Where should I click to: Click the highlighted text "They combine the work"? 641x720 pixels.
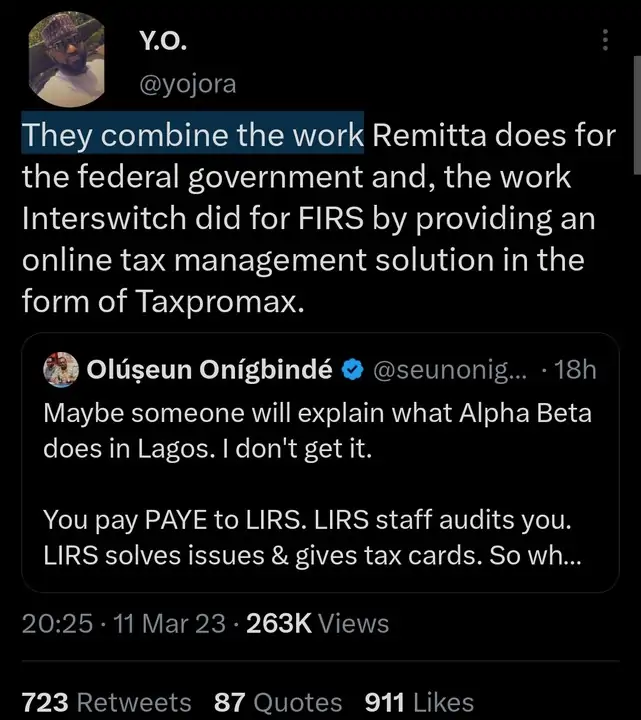tap(193, 135)
